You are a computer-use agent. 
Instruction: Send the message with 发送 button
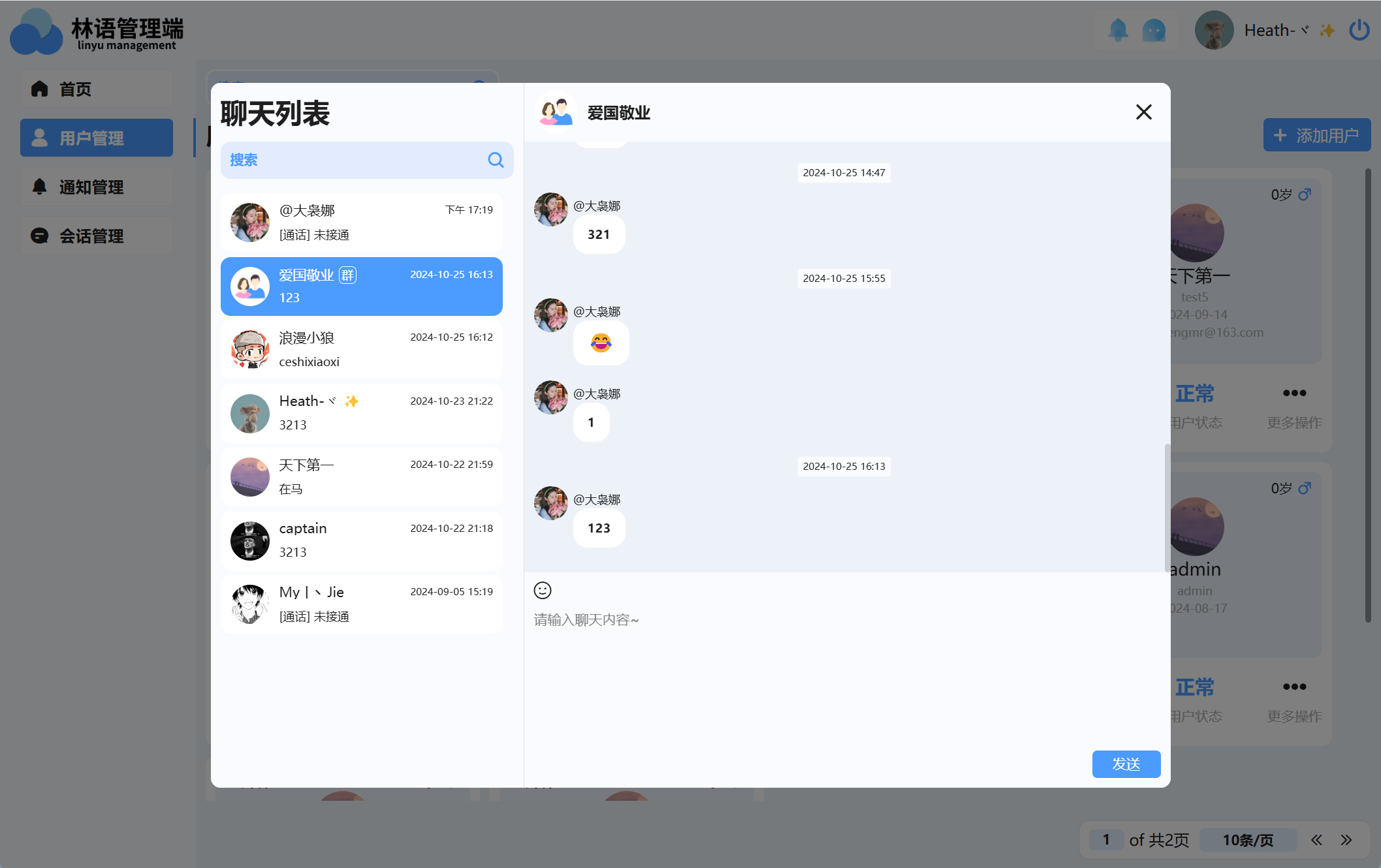pos(1126,764)
